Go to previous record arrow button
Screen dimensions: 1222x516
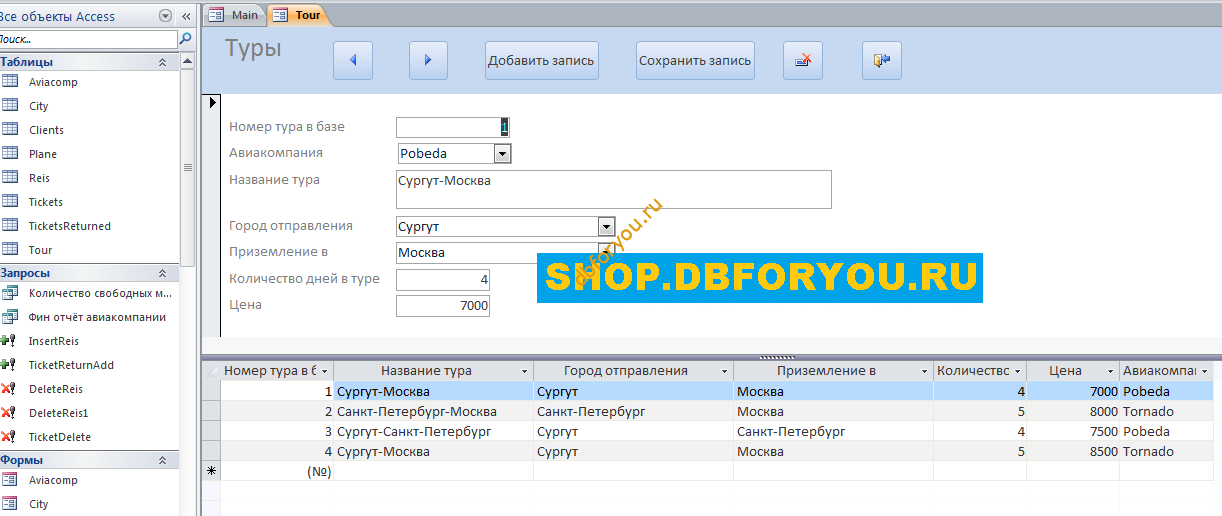[353, 60]
